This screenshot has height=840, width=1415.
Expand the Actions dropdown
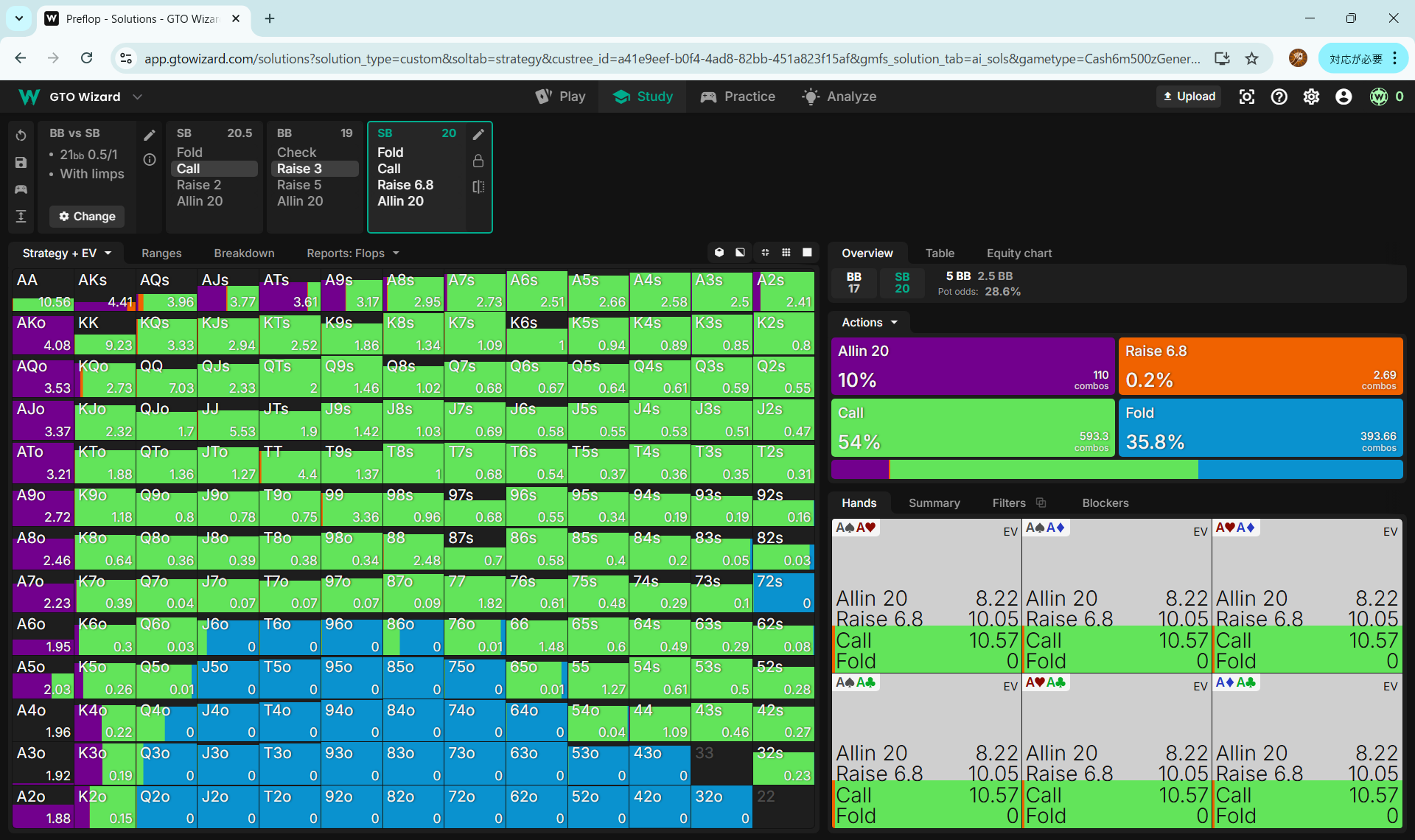pos(870,322)
